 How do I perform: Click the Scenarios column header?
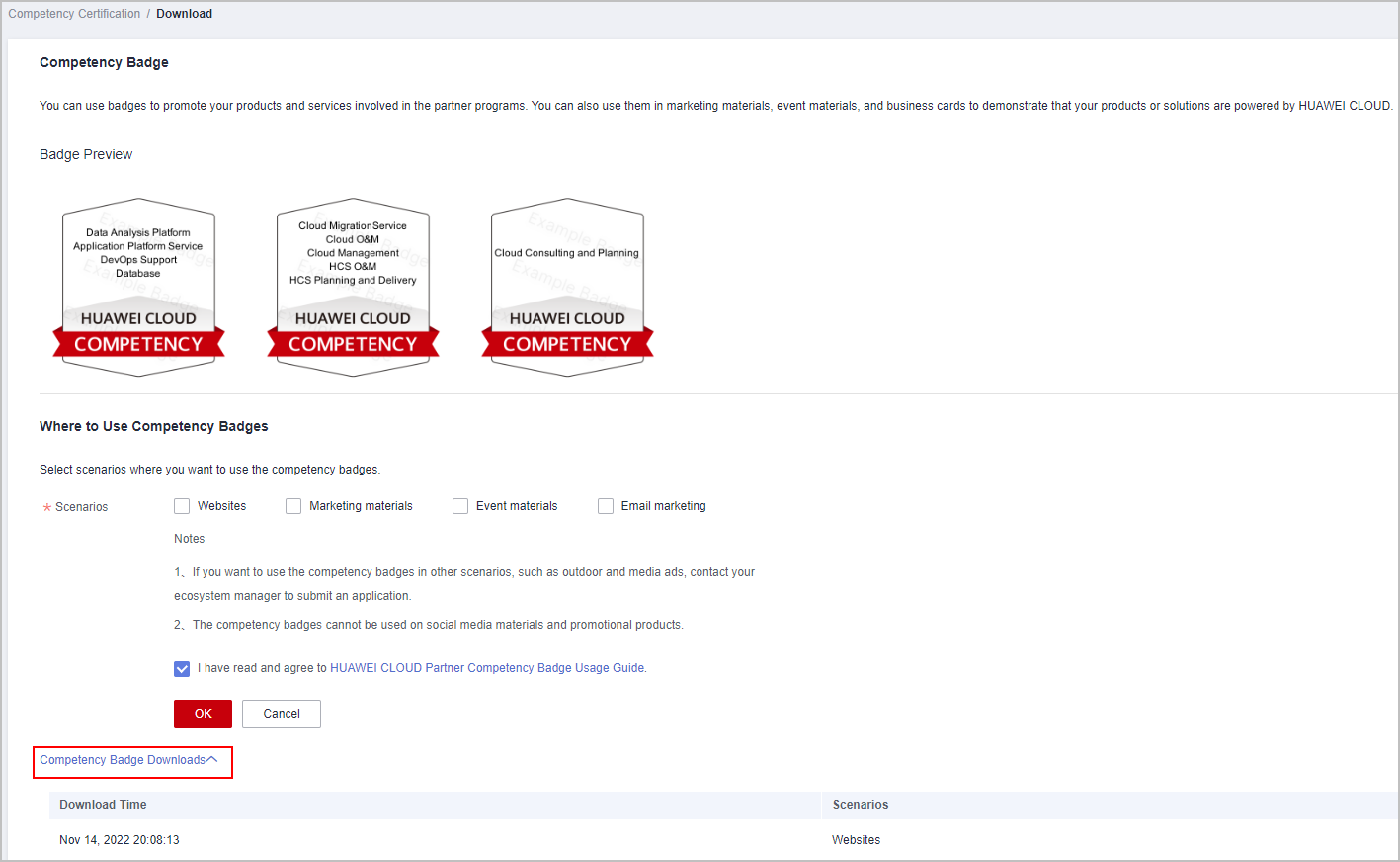coord(861,805)
